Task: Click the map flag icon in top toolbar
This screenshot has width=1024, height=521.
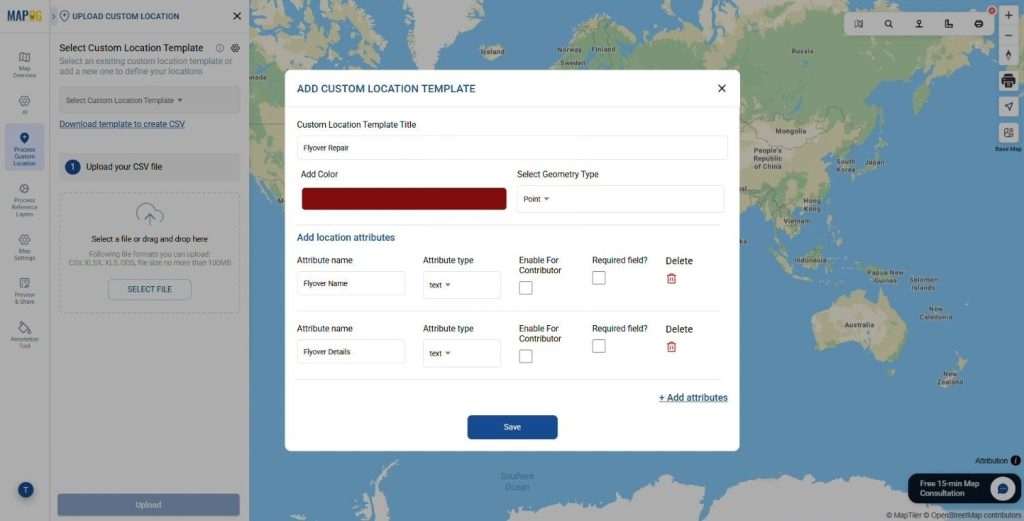Action: point(859,24)
